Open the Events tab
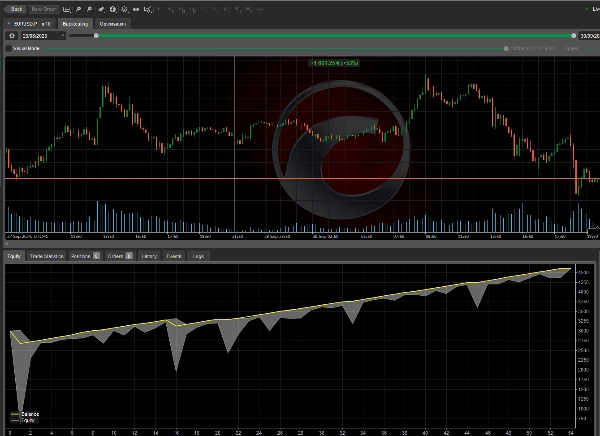The image size is (600, 436). (174, 257)
